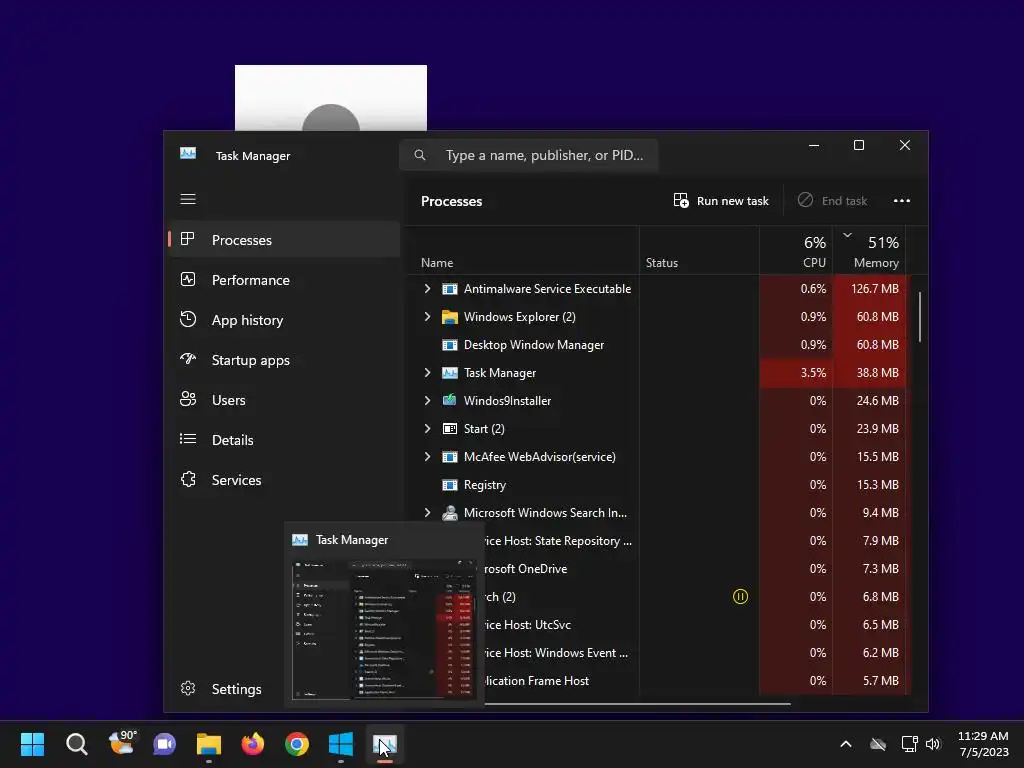Open the weather widget showing 90°
The height and width of the screenshot is (768, 1024).
coord(121,743)
